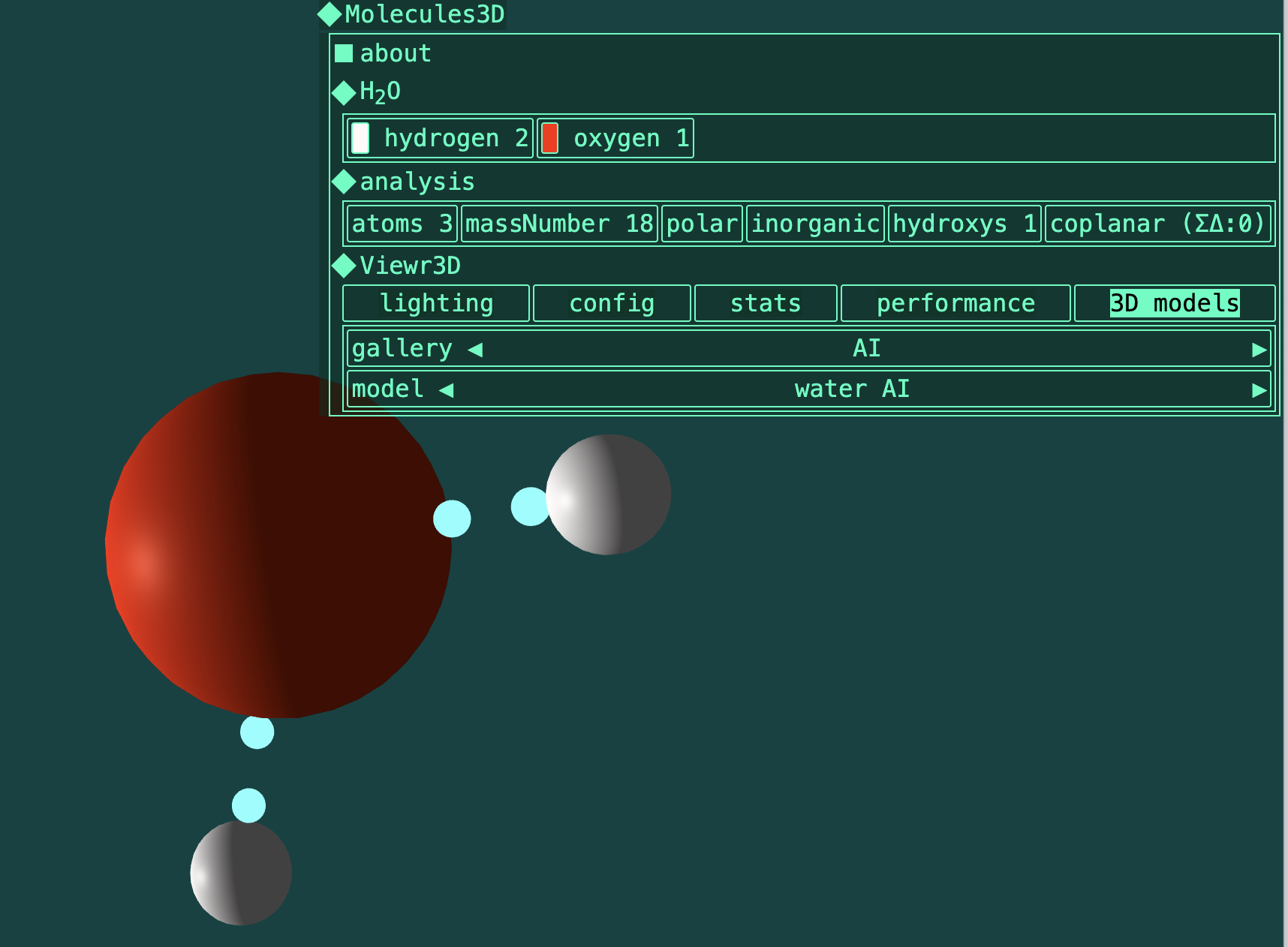Select the oxygen 1 element entry

click(615, 138)
